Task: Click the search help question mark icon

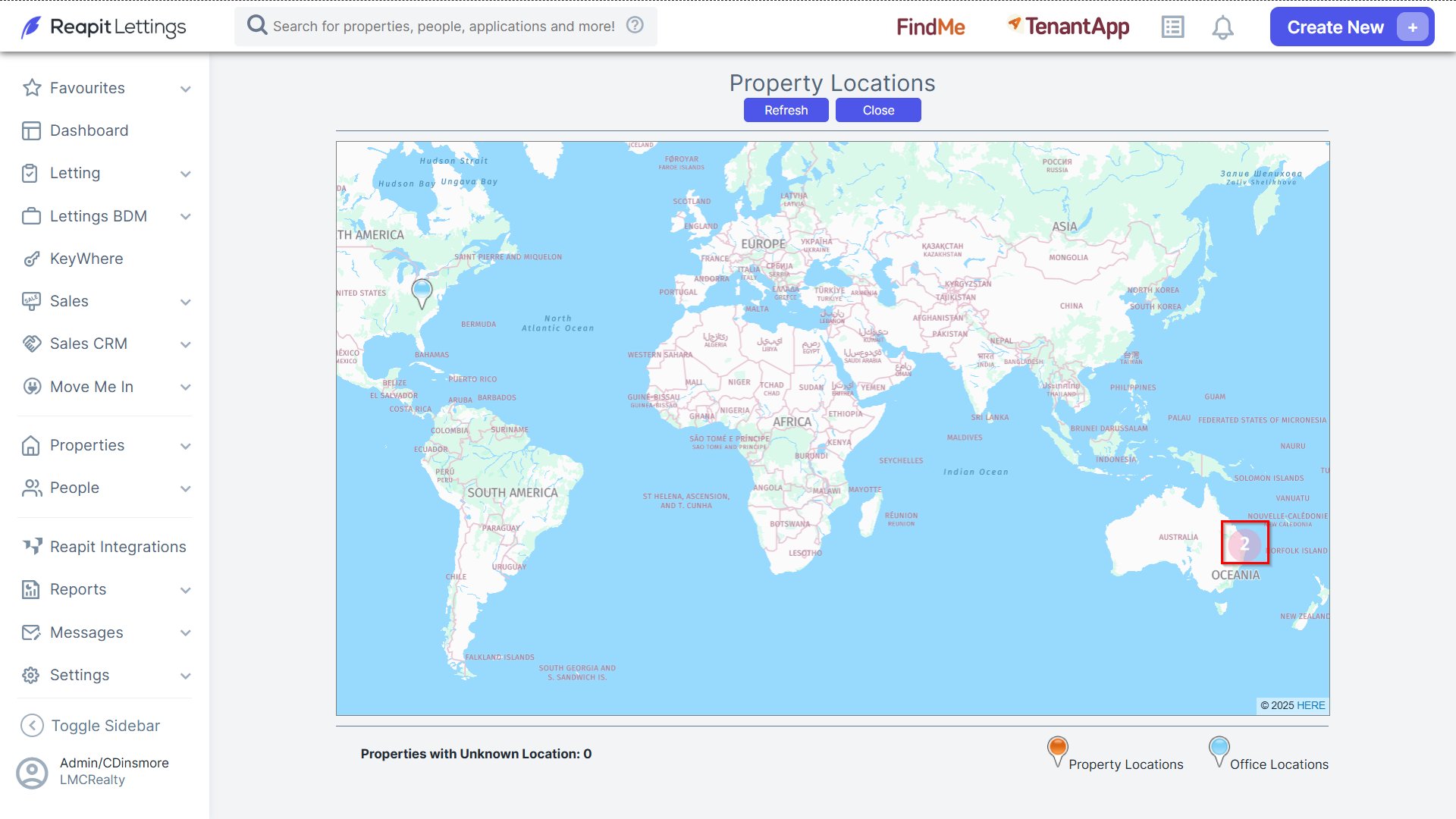Action: point(635,25)
